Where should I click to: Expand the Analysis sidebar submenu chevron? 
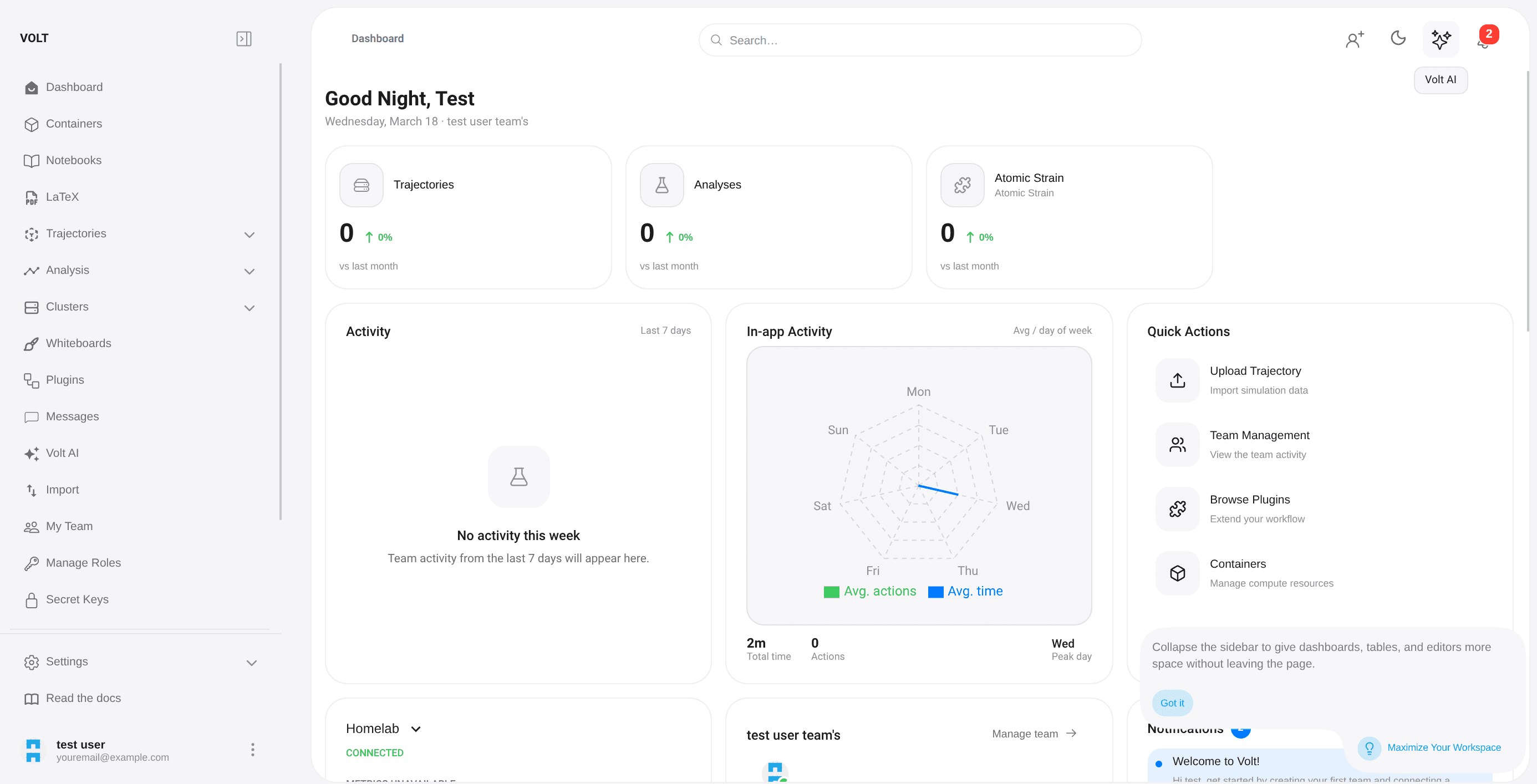coord(250,272)
